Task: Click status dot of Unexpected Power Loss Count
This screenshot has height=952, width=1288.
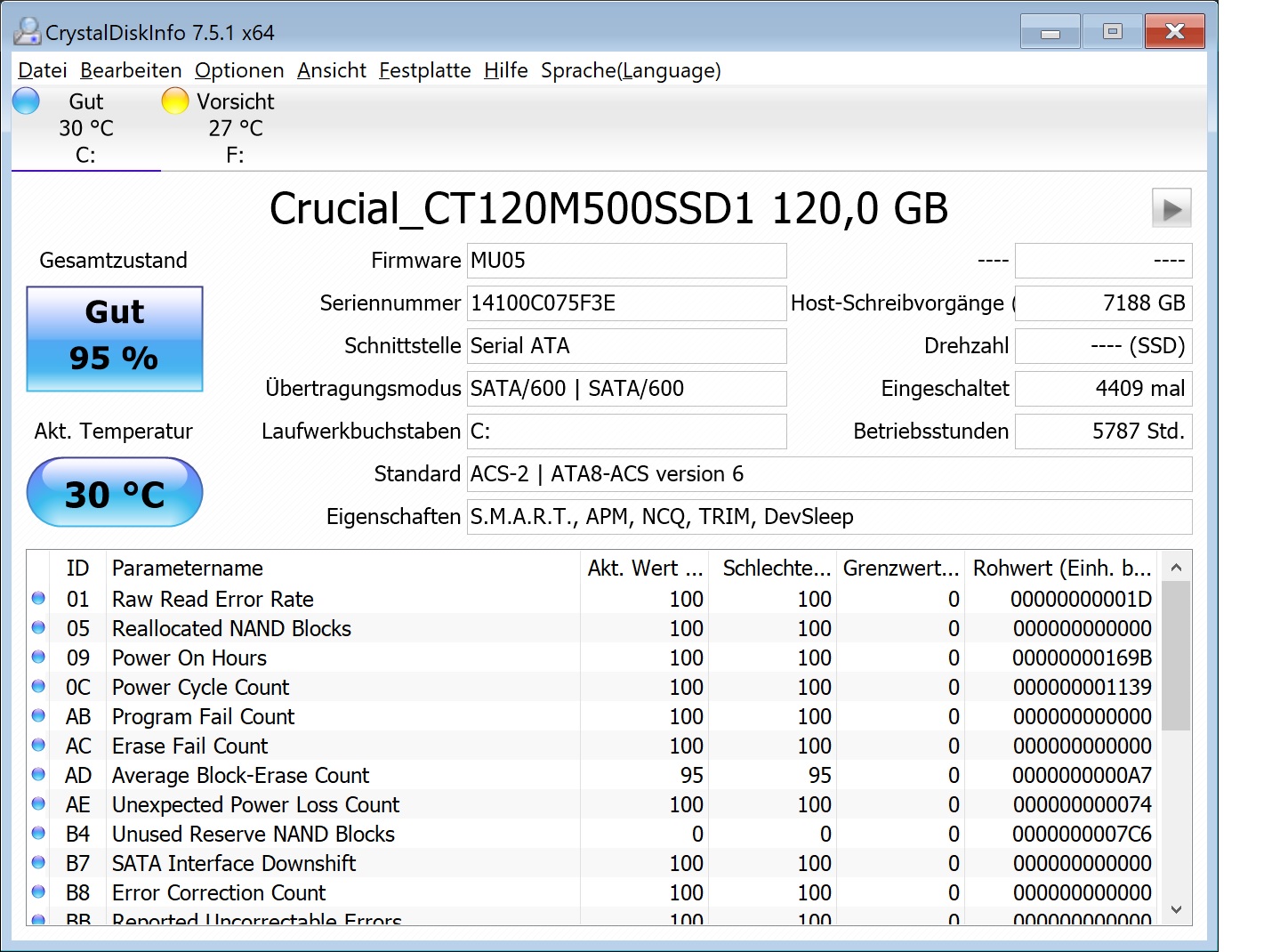Action: (x=38, y=804)
